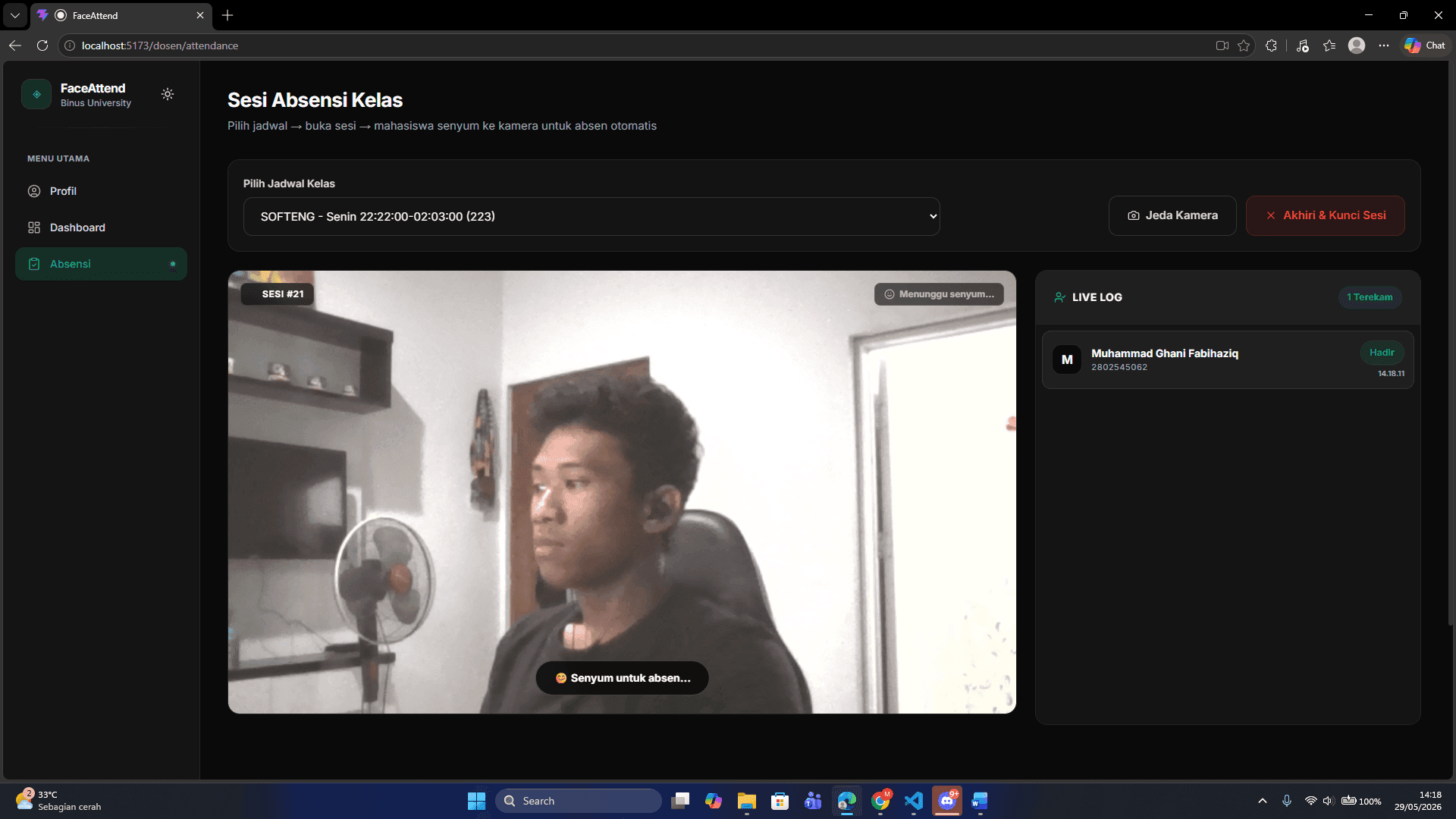
Task: Add page to favorites star icon
Action: (x=1244, y=45)
